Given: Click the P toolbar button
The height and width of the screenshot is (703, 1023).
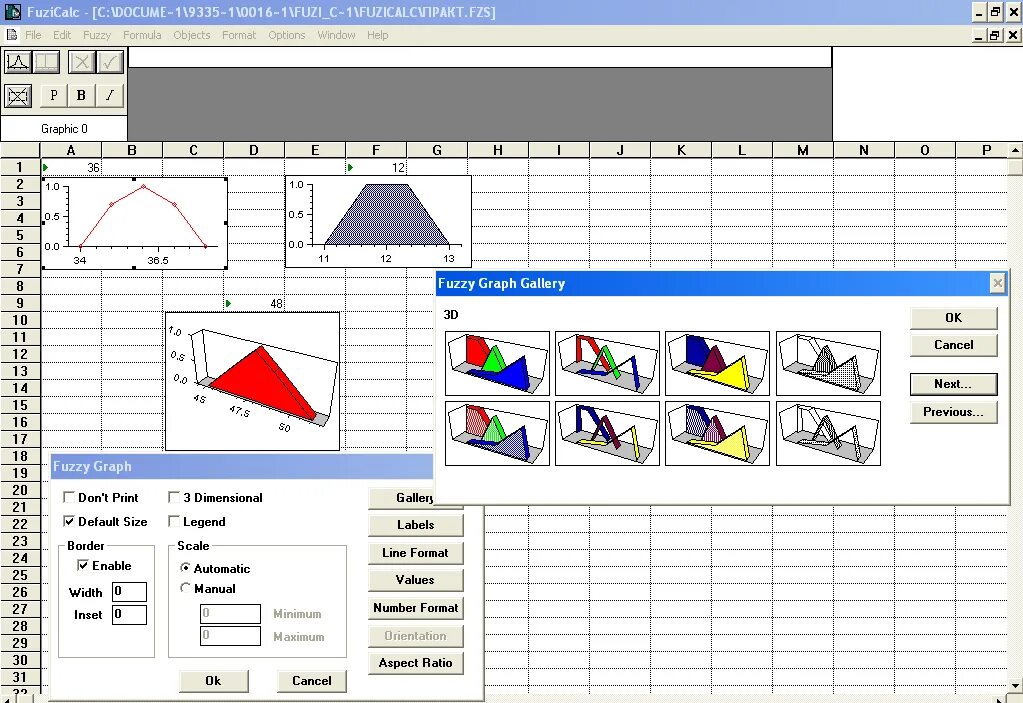Looking at the screenshot, I should tap(53, 95).
